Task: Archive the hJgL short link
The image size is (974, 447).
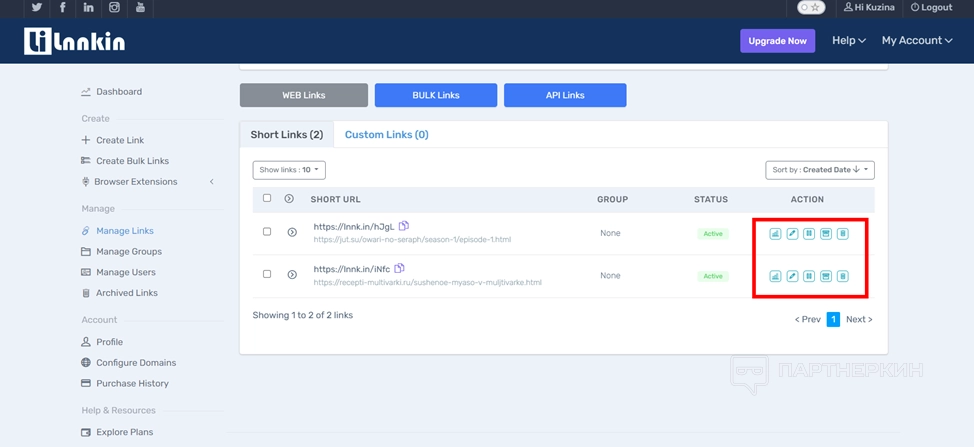Action: point(826,234)
